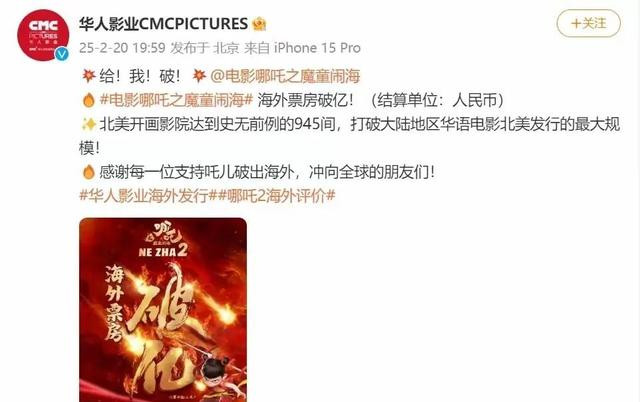Click the 来自 iPhone 15 Pro source

(x=302, y=48)
